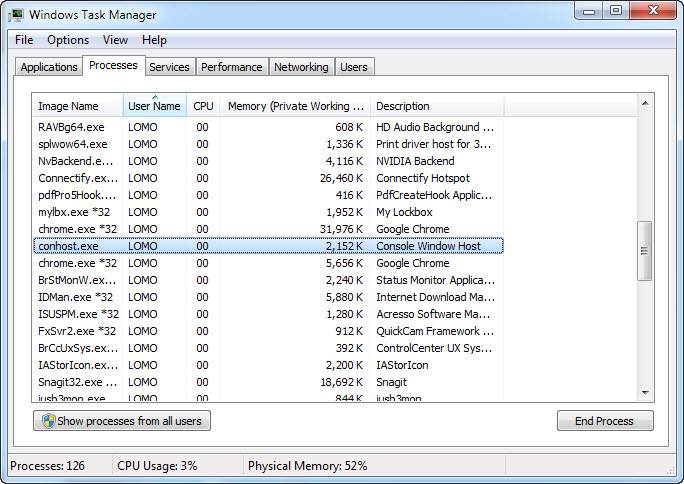Click Physical Memory: 52% status entry
The height and width of the screenshot is (484, 684).
308,466
